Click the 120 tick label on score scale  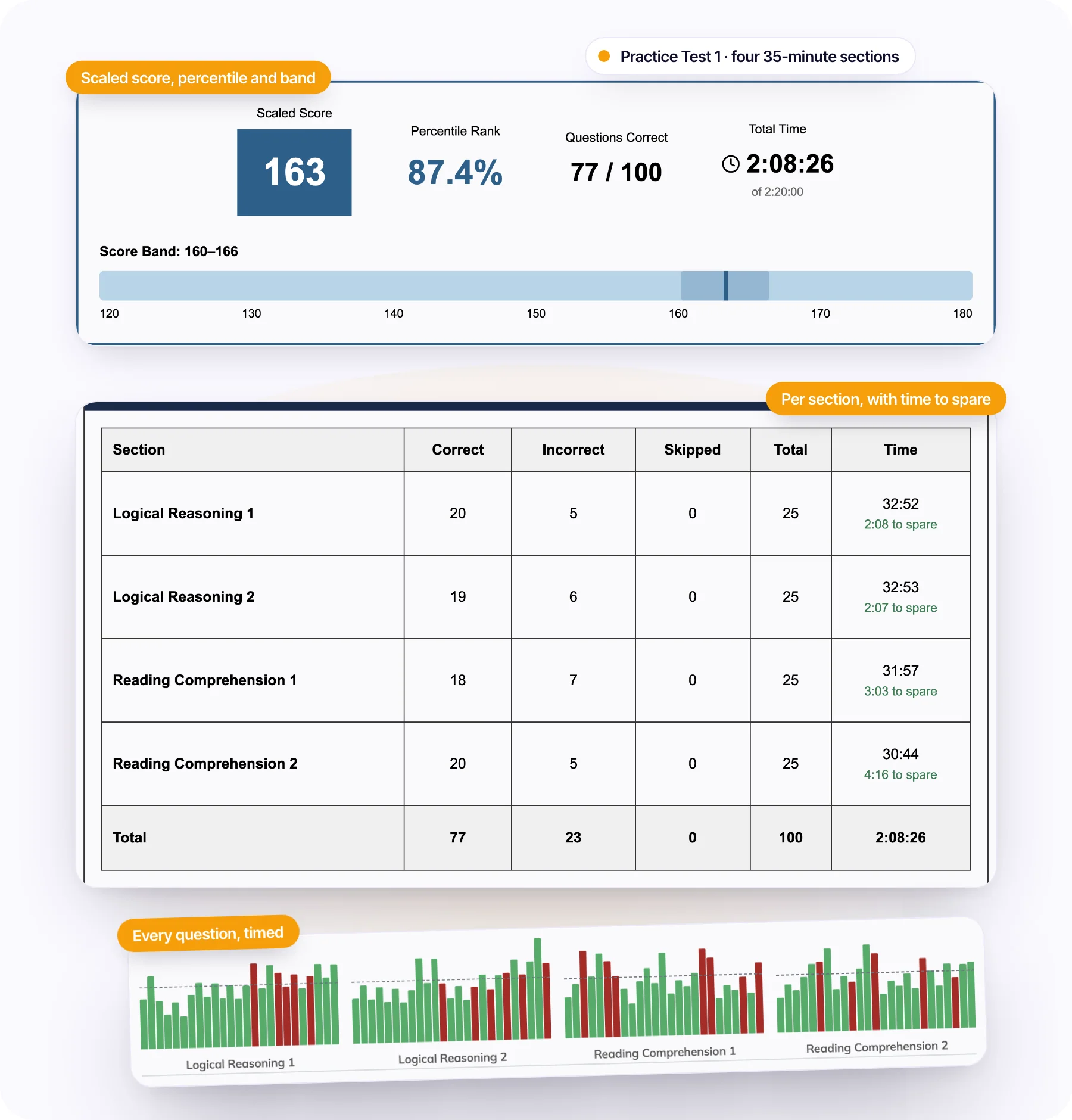point(110,313)
